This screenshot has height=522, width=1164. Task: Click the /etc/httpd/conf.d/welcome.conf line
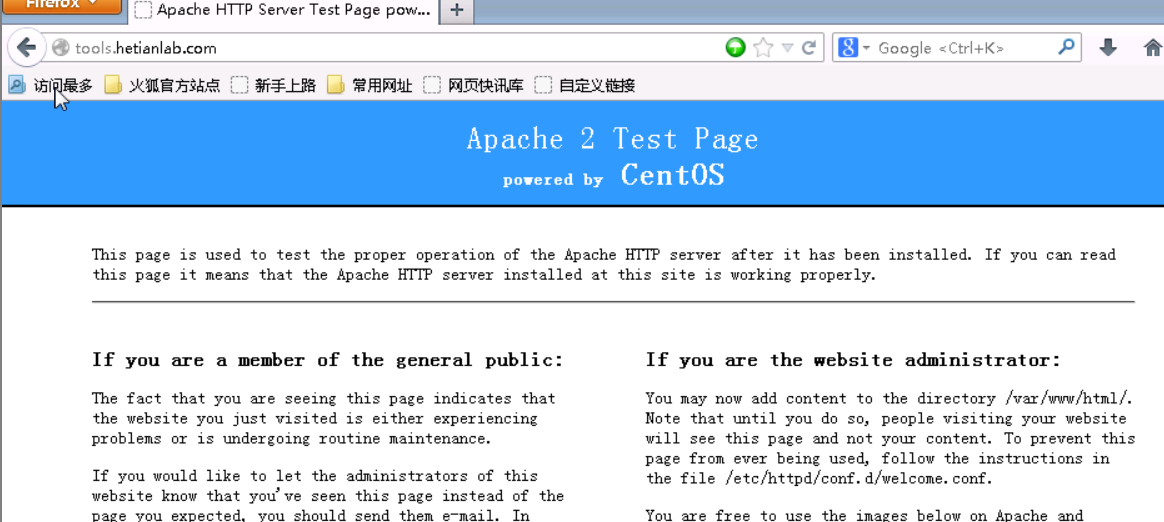(819, 478)
